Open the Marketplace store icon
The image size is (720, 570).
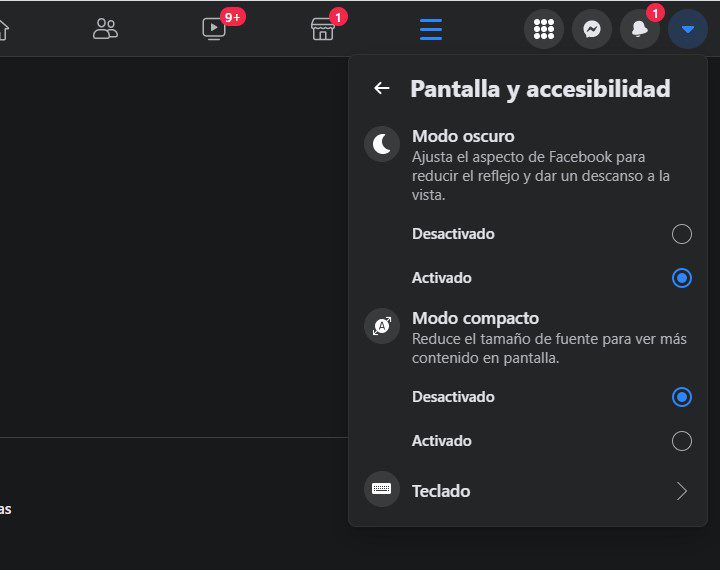322,29
